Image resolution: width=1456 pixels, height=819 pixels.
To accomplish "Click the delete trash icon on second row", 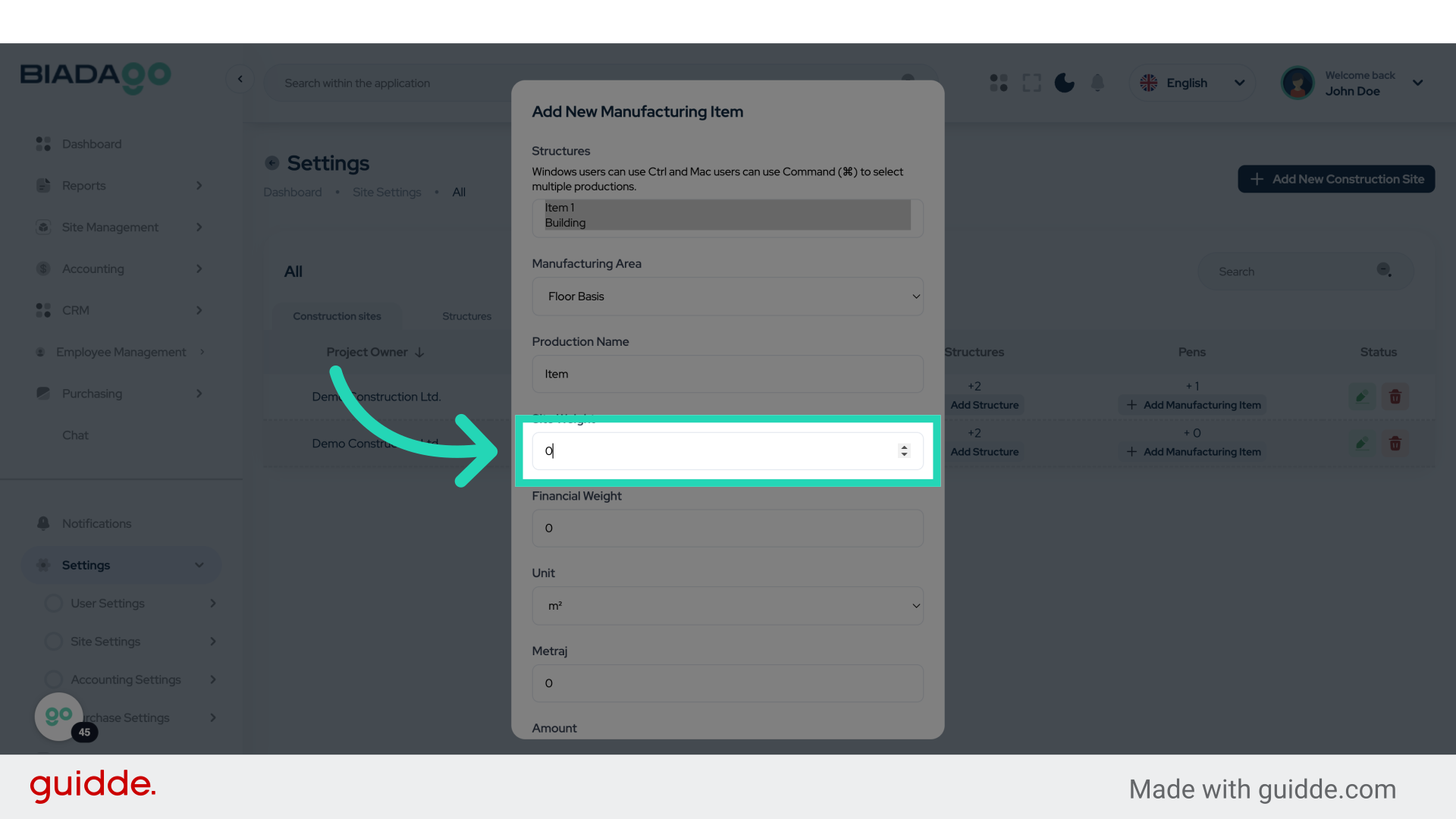I will (x=1395, y=444).
